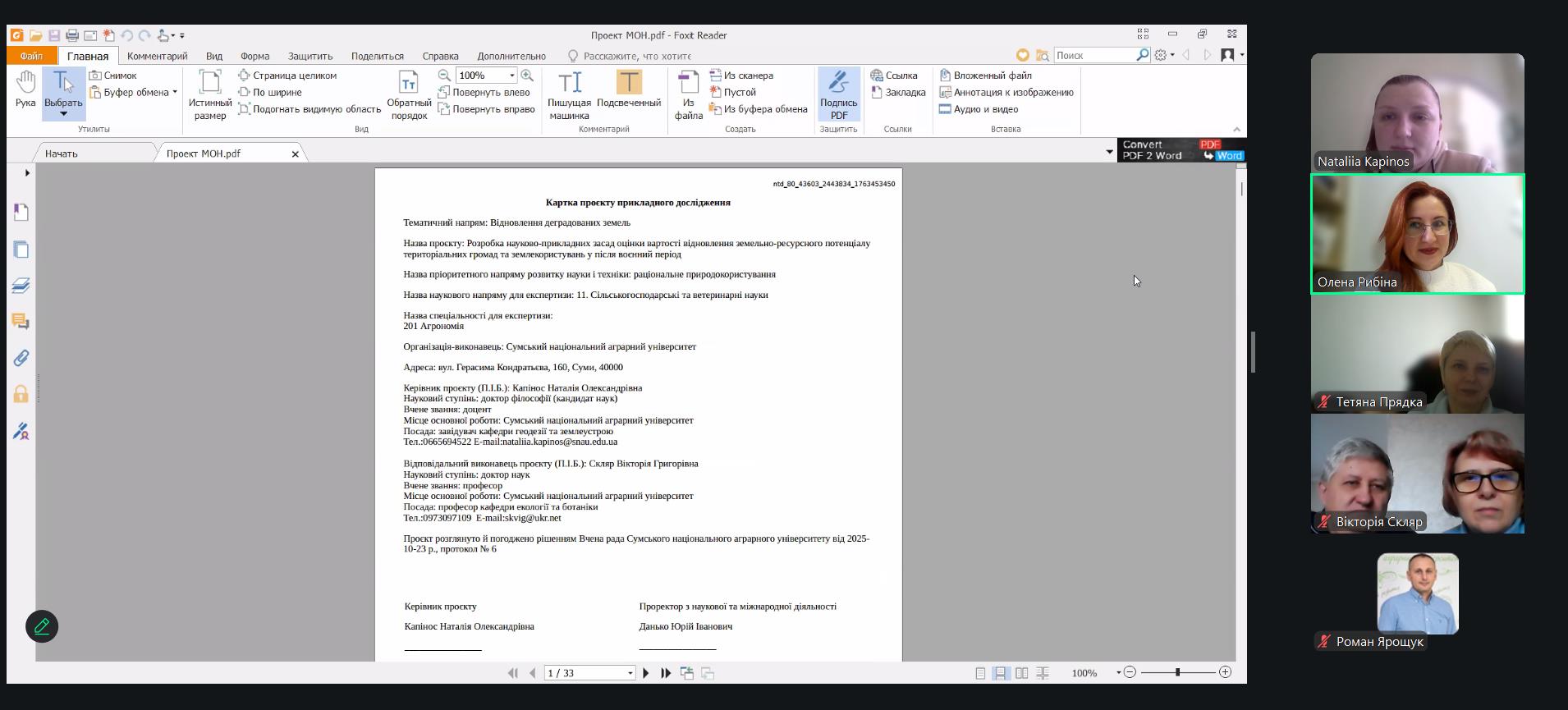
Task: Expand the zoom percentage dropdown in ribbon
Action: tap(512, 76)
